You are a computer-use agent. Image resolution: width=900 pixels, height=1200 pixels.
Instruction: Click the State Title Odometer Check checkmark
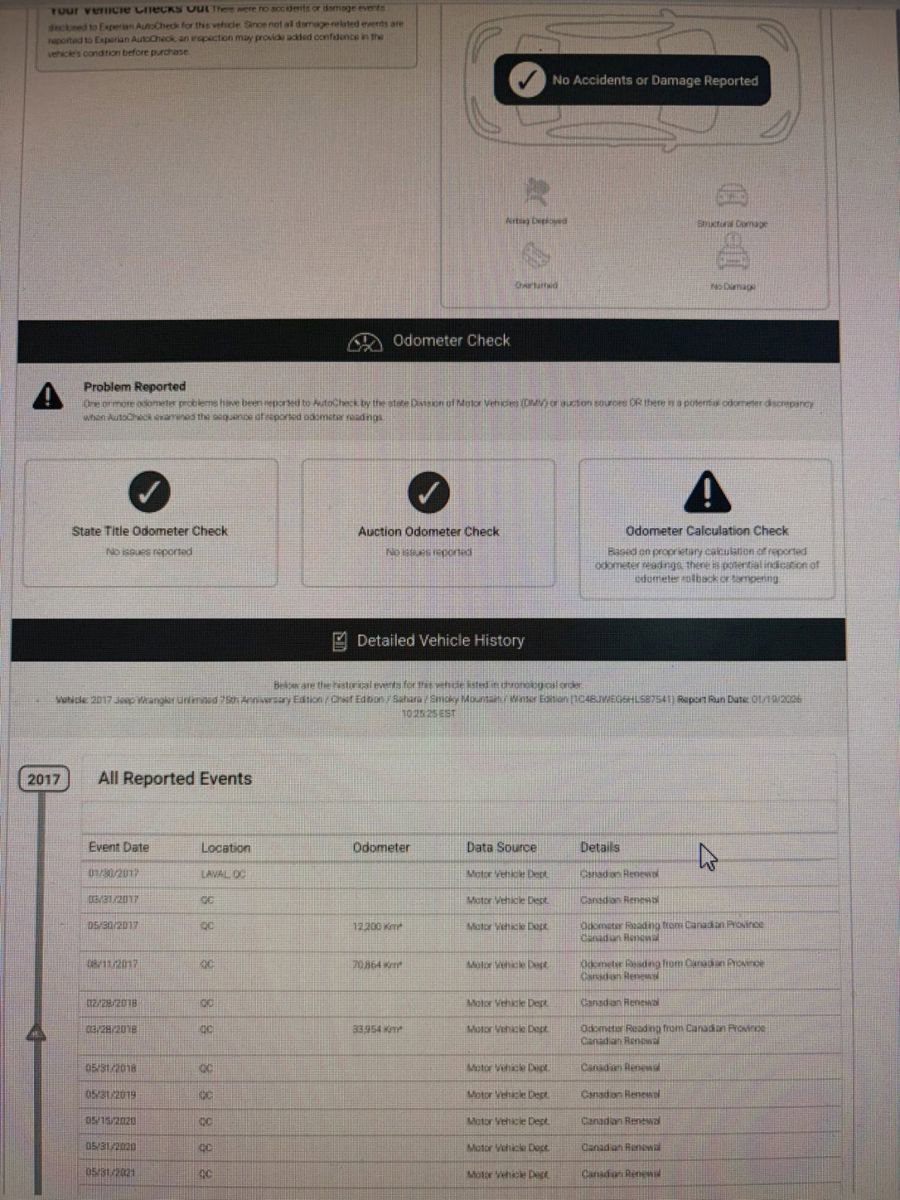click(x=149, y=492)
